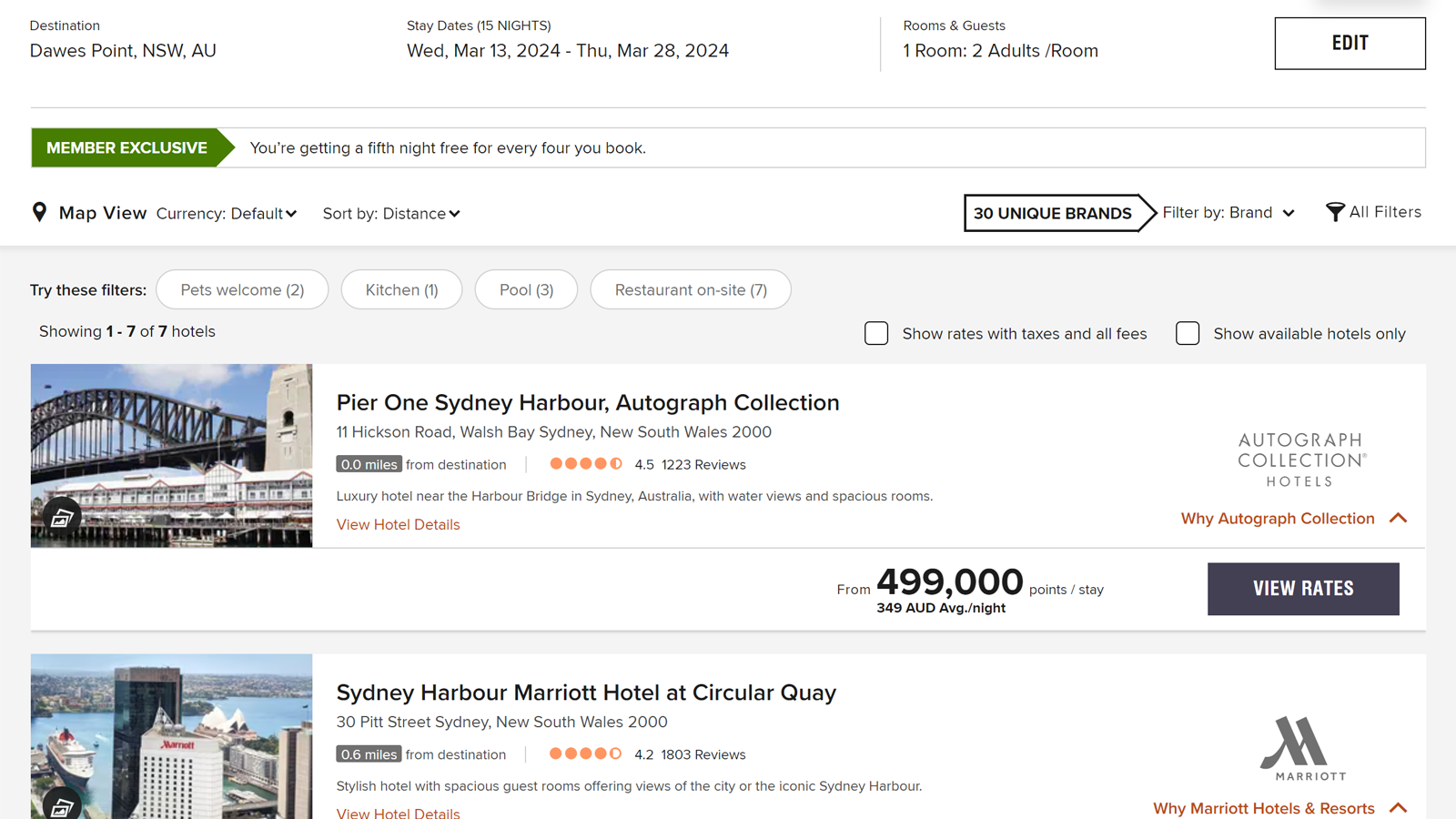Click the Sydney Harbour Marriott rating dots
Viewport: 1456px width, 819px height.
tap(586, 753)
